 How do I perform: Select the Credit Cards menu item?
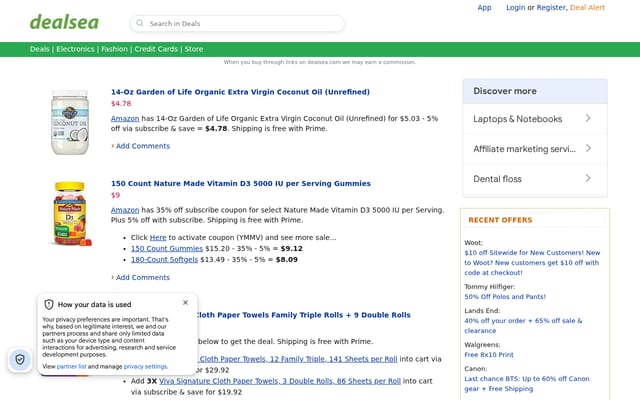[156, 49]
